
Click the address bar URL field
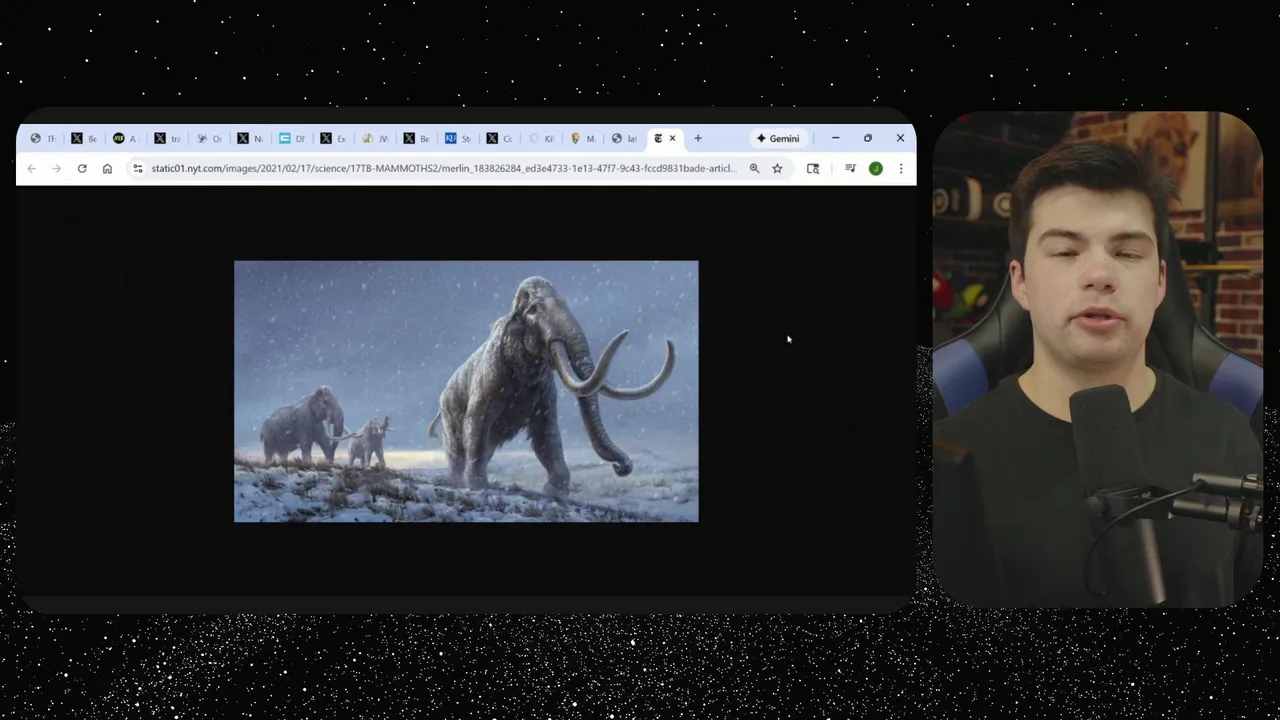pos(443,169)
